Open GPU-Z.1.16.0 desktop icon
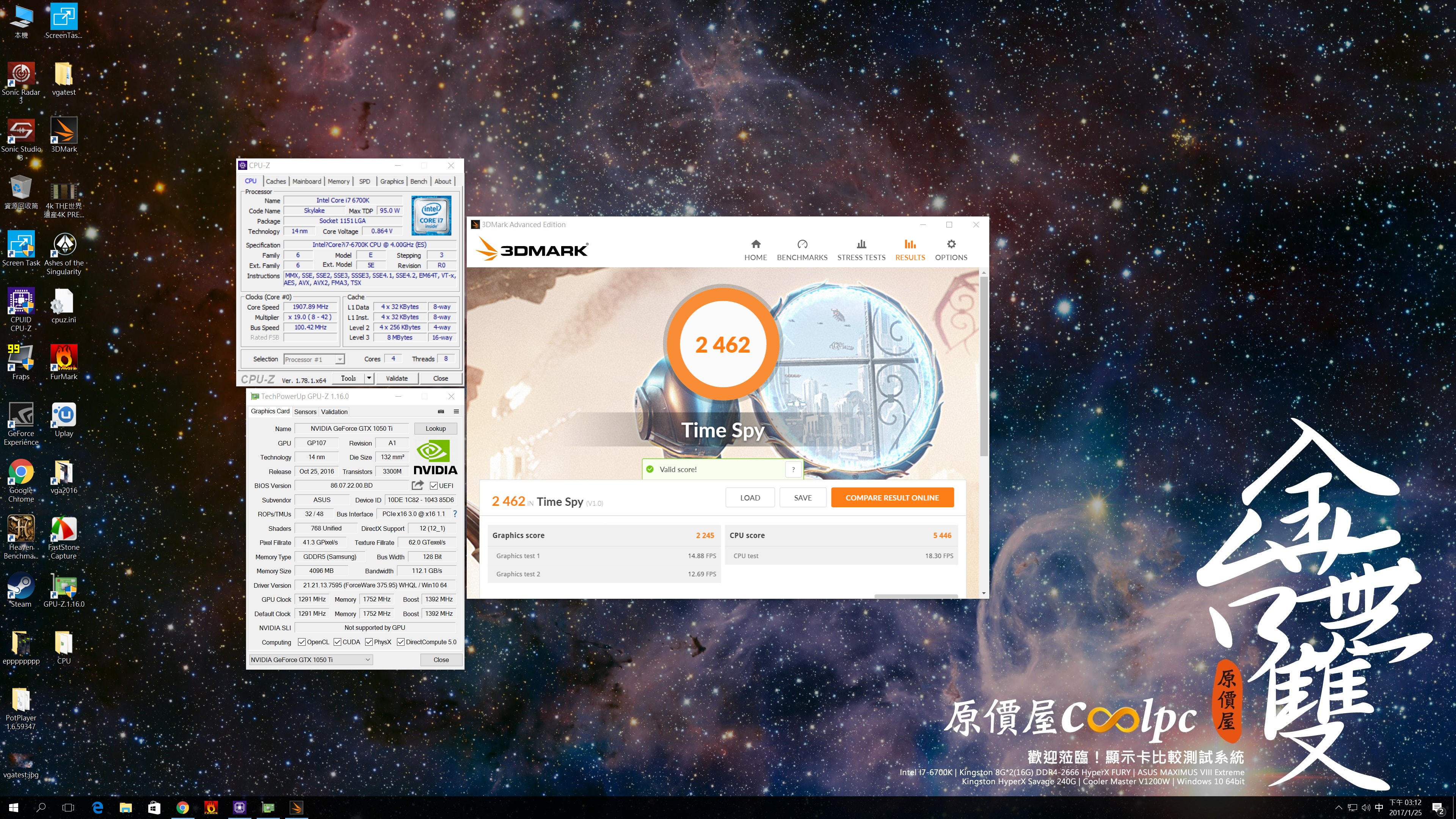 (64, 591)
